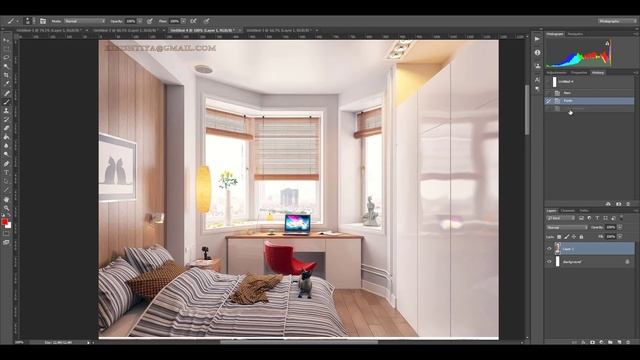
Task: Click the foreground red color swatch
Action: [x=4, y=222]
